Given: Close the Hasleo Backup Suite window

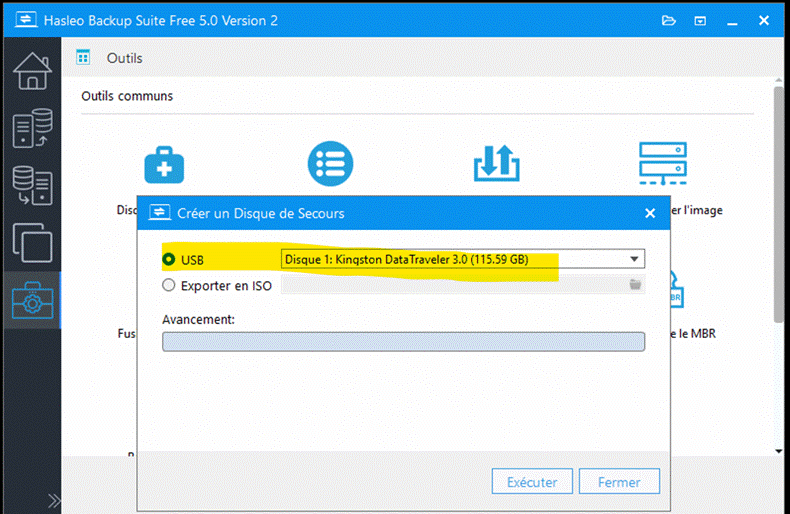Looking at the screenshot, I should tap(764, 21).
